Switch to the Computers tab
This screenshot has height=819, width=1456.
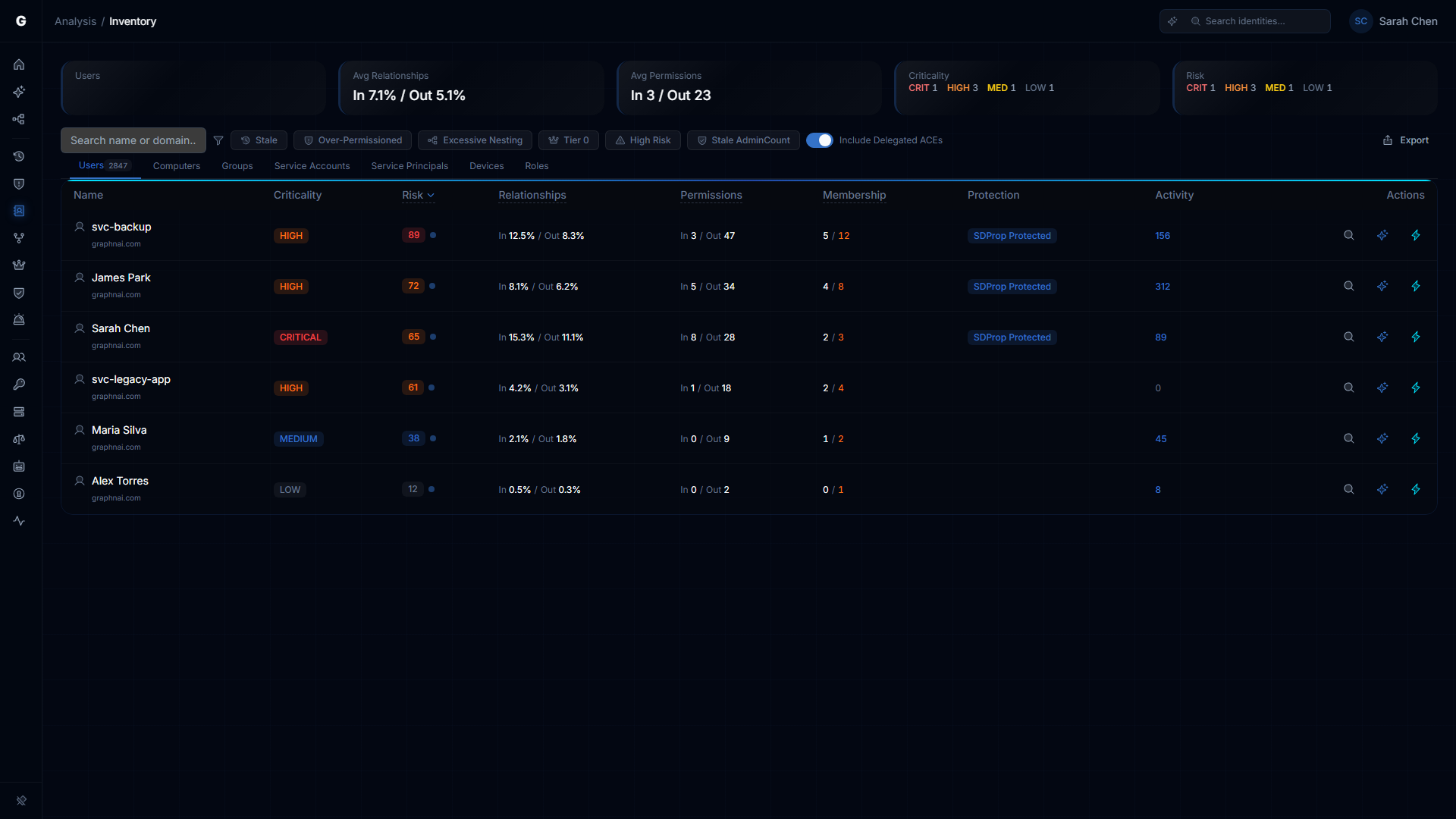[176, 166]
